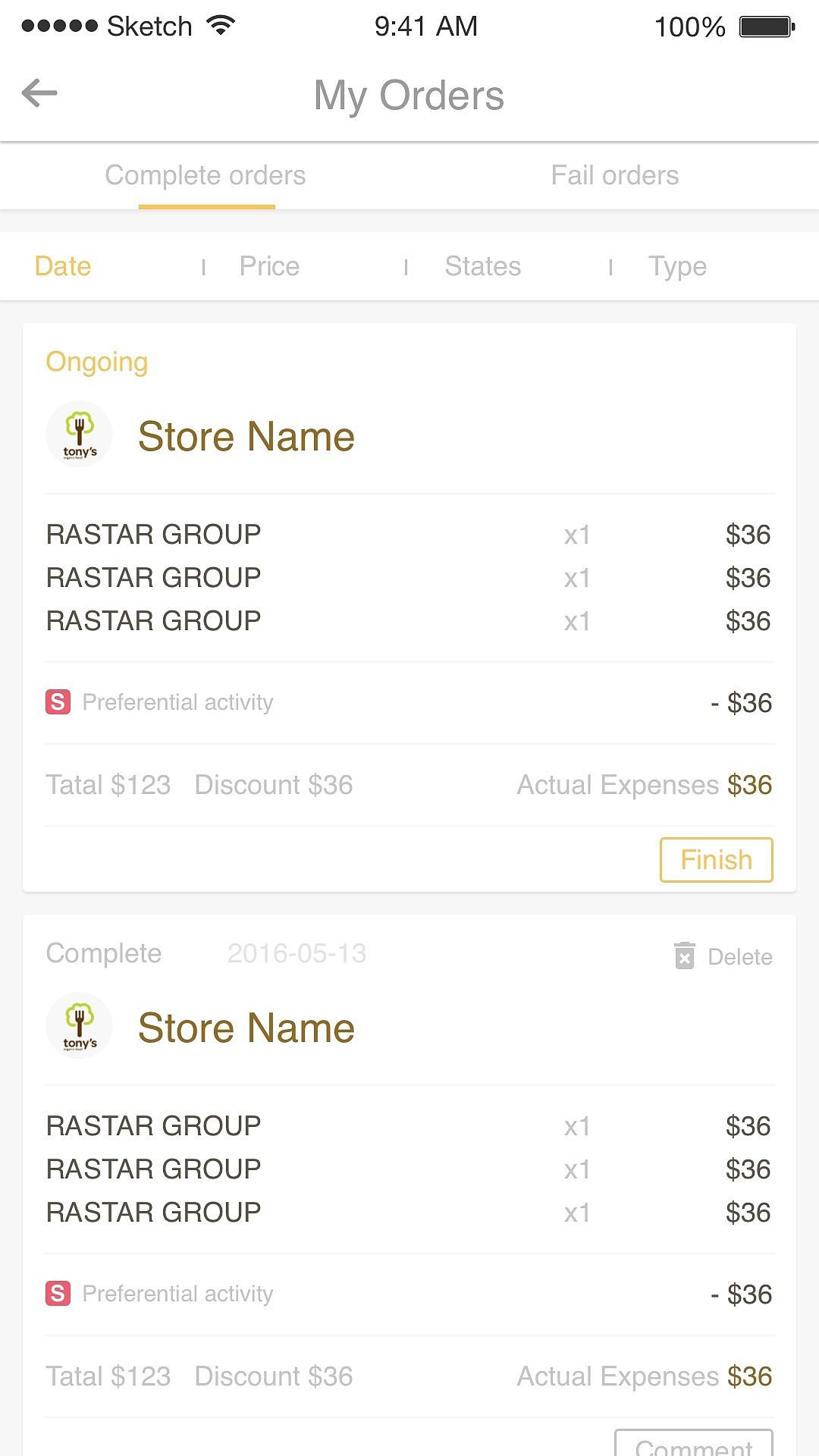Tap the Complete order store logo
This screenshot has width=819, height=1456.
(x=80, y=1026)
